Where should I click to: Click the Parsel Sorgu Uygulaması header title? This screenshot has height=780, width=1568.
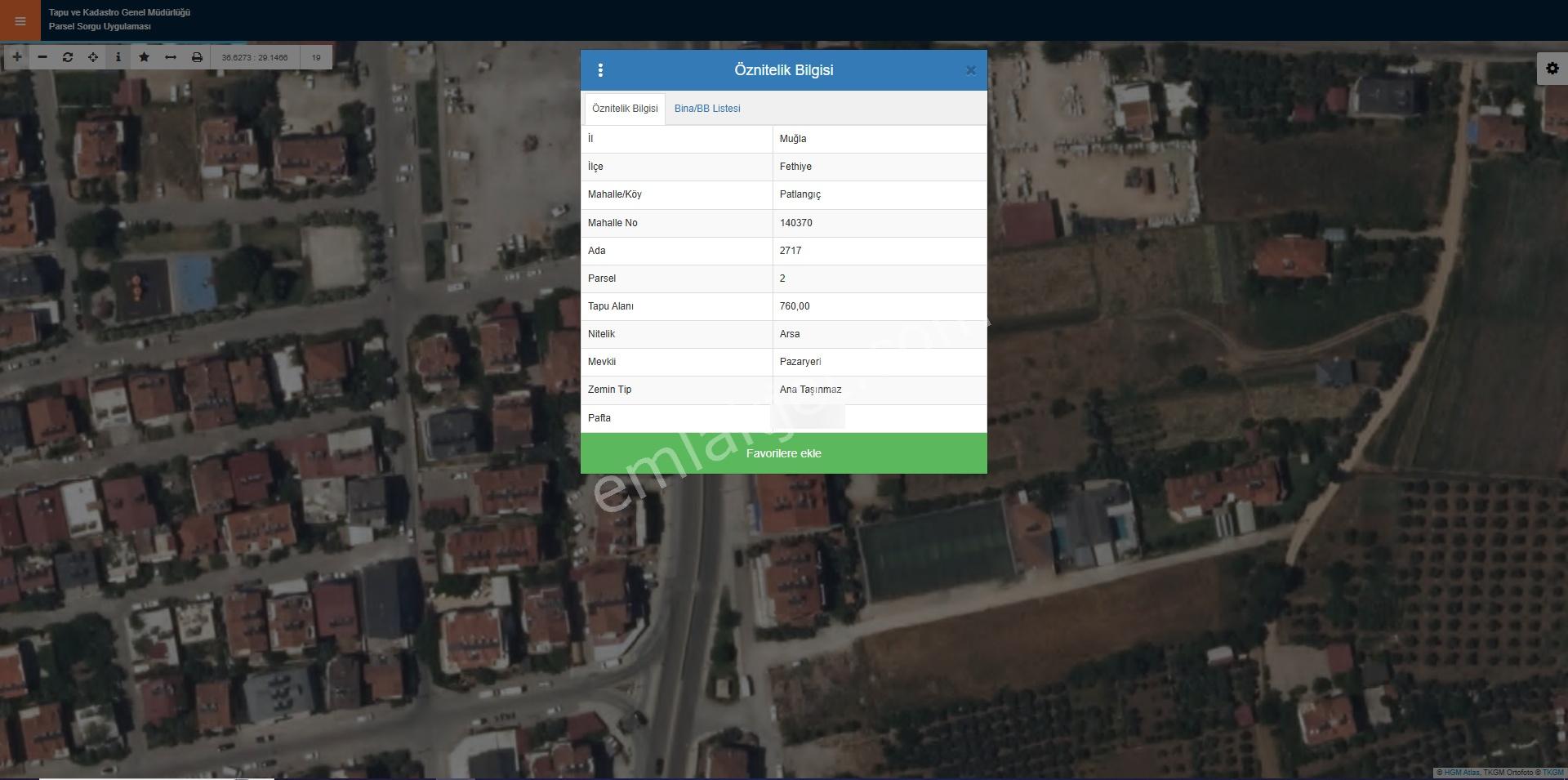100,27
